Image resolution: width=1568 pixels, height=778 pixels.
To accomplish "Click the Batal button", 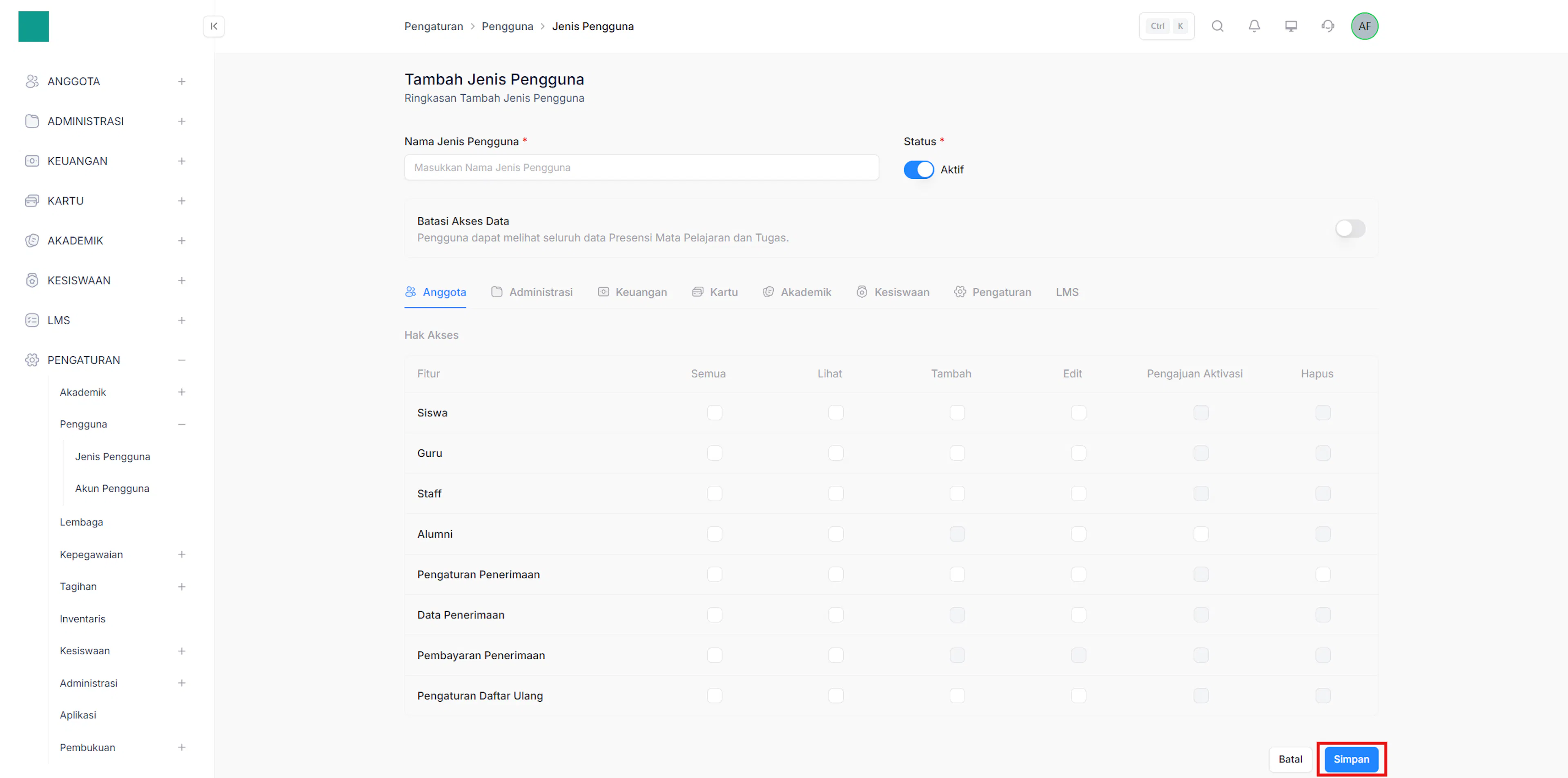I will pyautogui.click(x=1290, y=759).
